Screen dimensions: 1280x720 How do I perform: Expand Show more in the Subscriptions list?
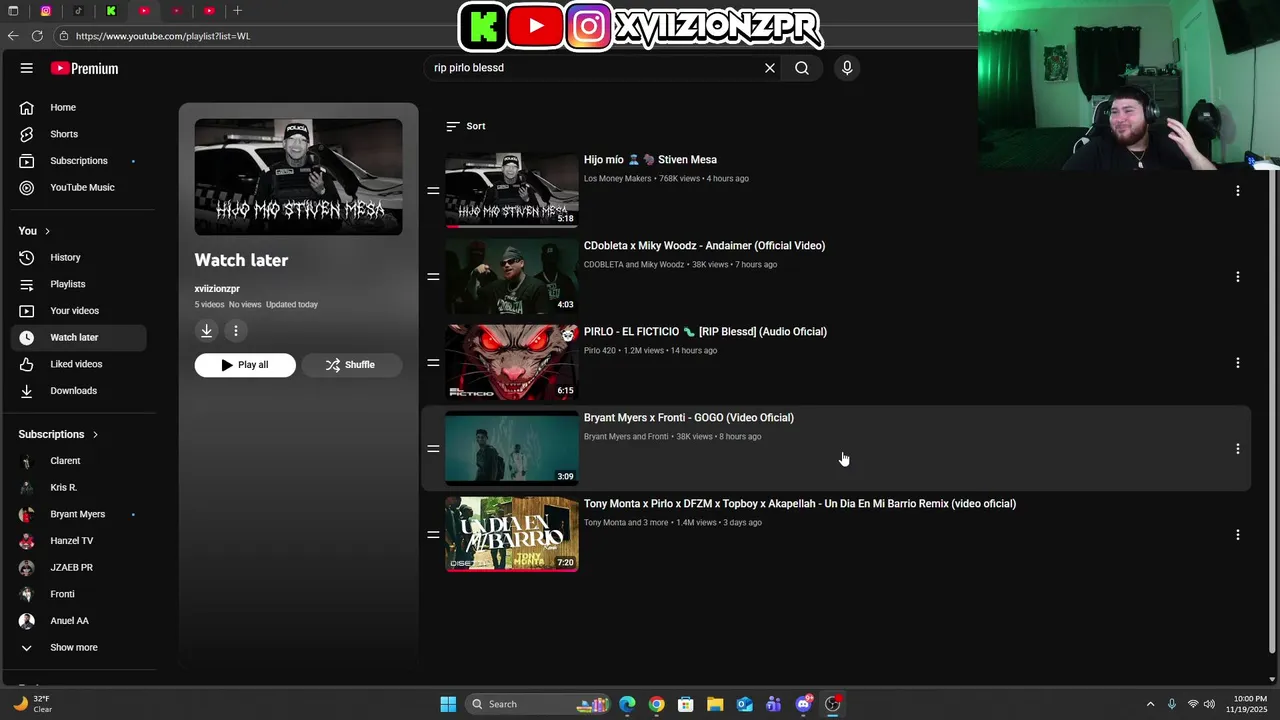[x=79, y=647]
